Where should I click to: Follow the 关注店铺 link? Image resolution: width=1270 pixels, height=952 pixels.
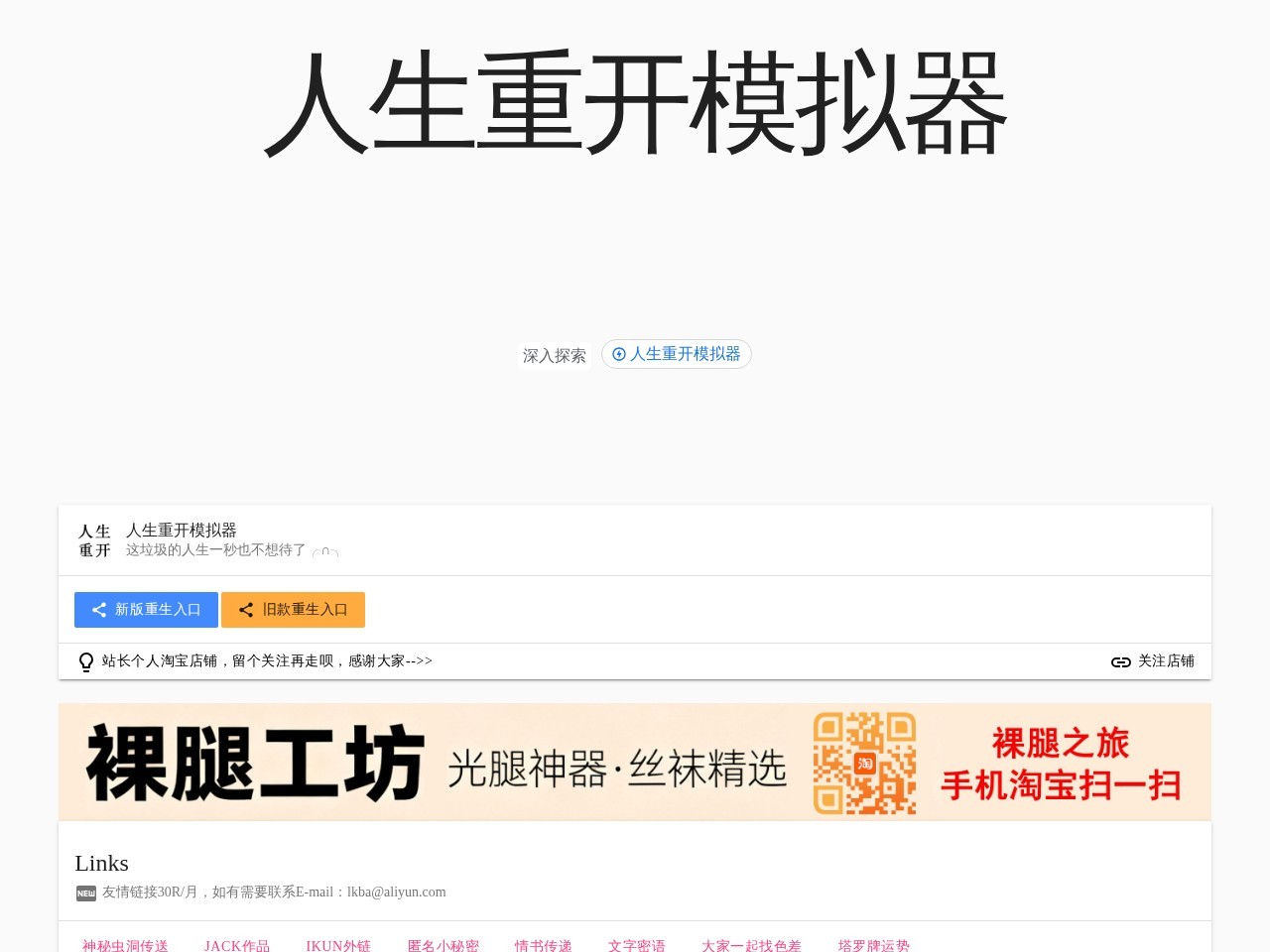coord(1166,661)
